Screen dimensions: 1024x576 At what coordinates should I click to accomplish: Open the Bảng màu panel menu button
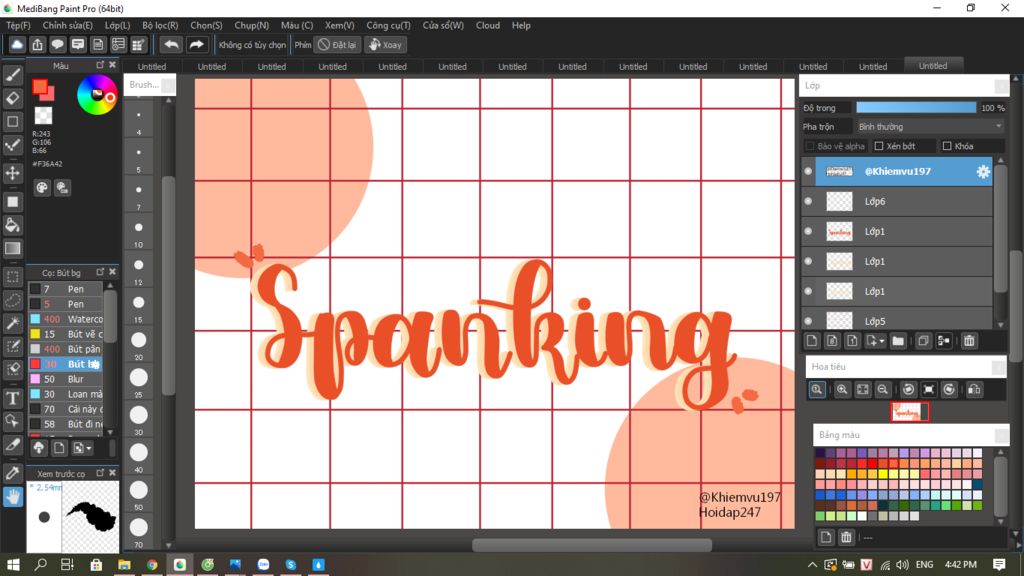click(x=1001, y=435)
